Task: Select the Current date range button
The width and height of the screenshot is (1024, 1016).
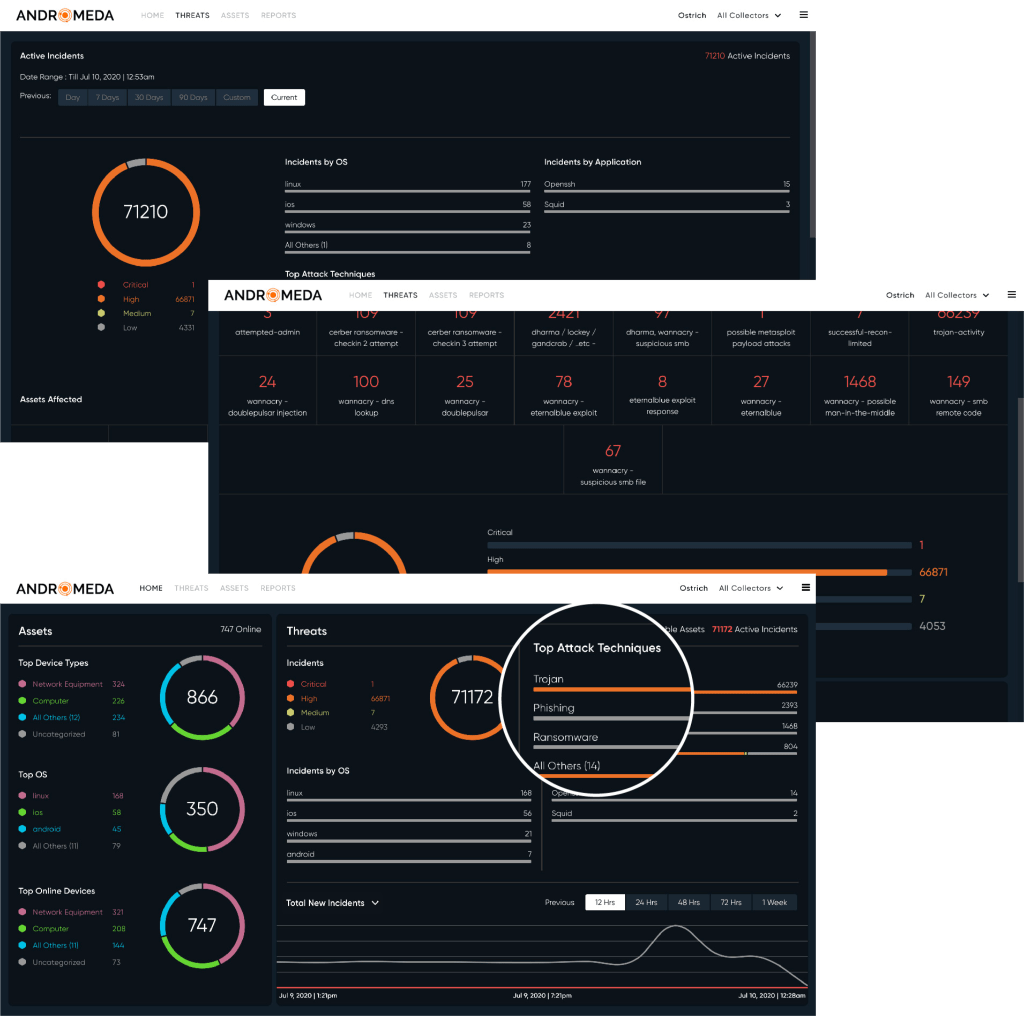Action: [x=283, y=97]
